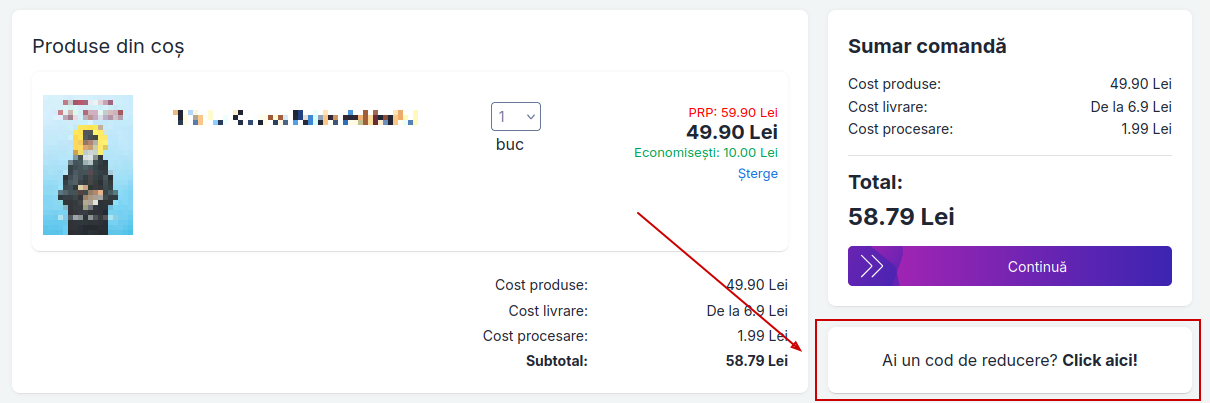Image resolution: width=1210 pixels, height=403 pixels.
Task: Click the bold 'Subtotal:' label
Action: tap(557, 360)
